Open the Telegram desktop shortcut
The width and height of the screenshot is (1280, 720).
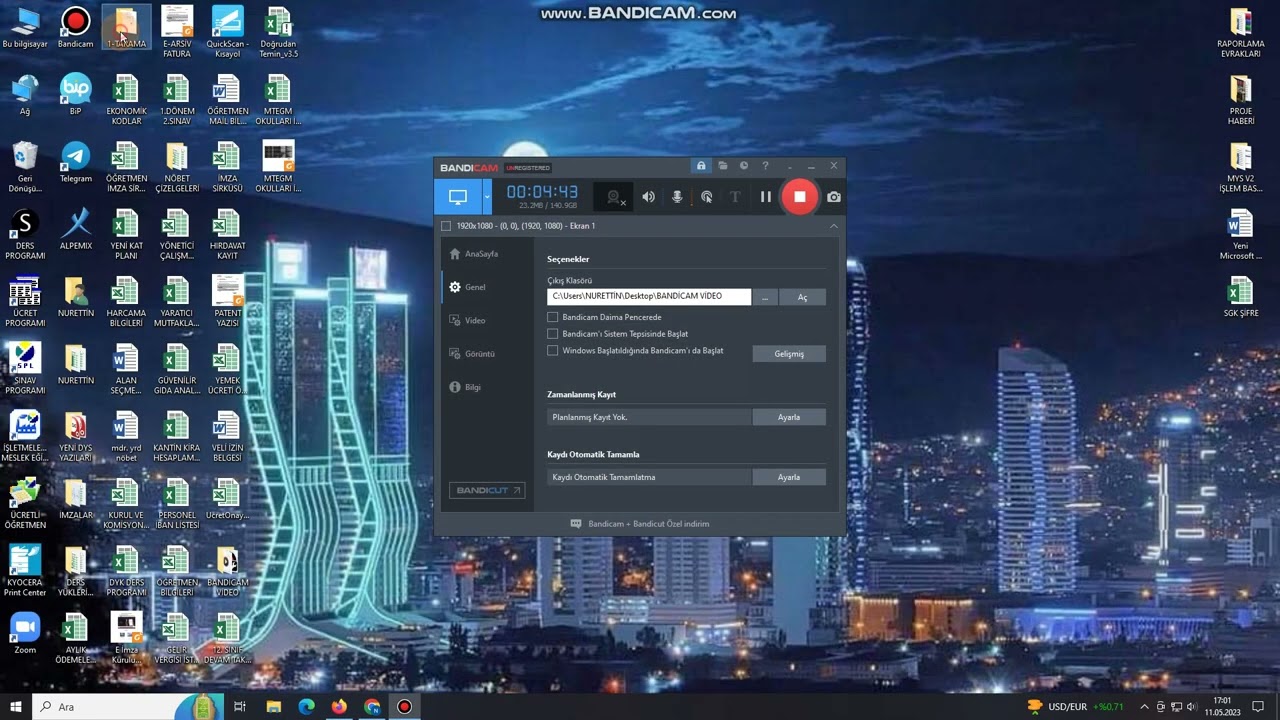click(x=75, y=163)
